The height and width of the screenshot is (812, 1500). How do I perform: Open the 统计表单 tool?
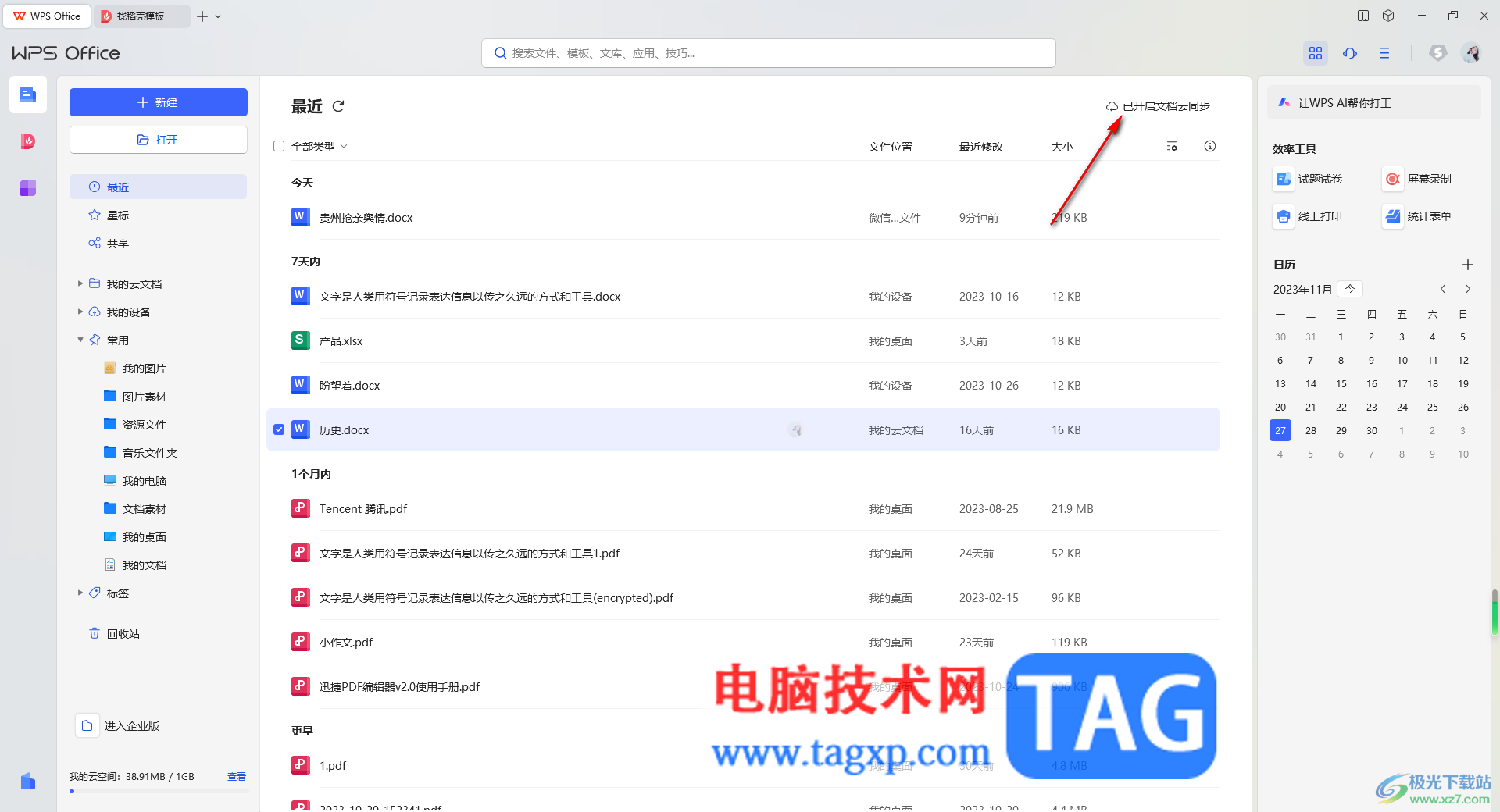coord(1417,216)
